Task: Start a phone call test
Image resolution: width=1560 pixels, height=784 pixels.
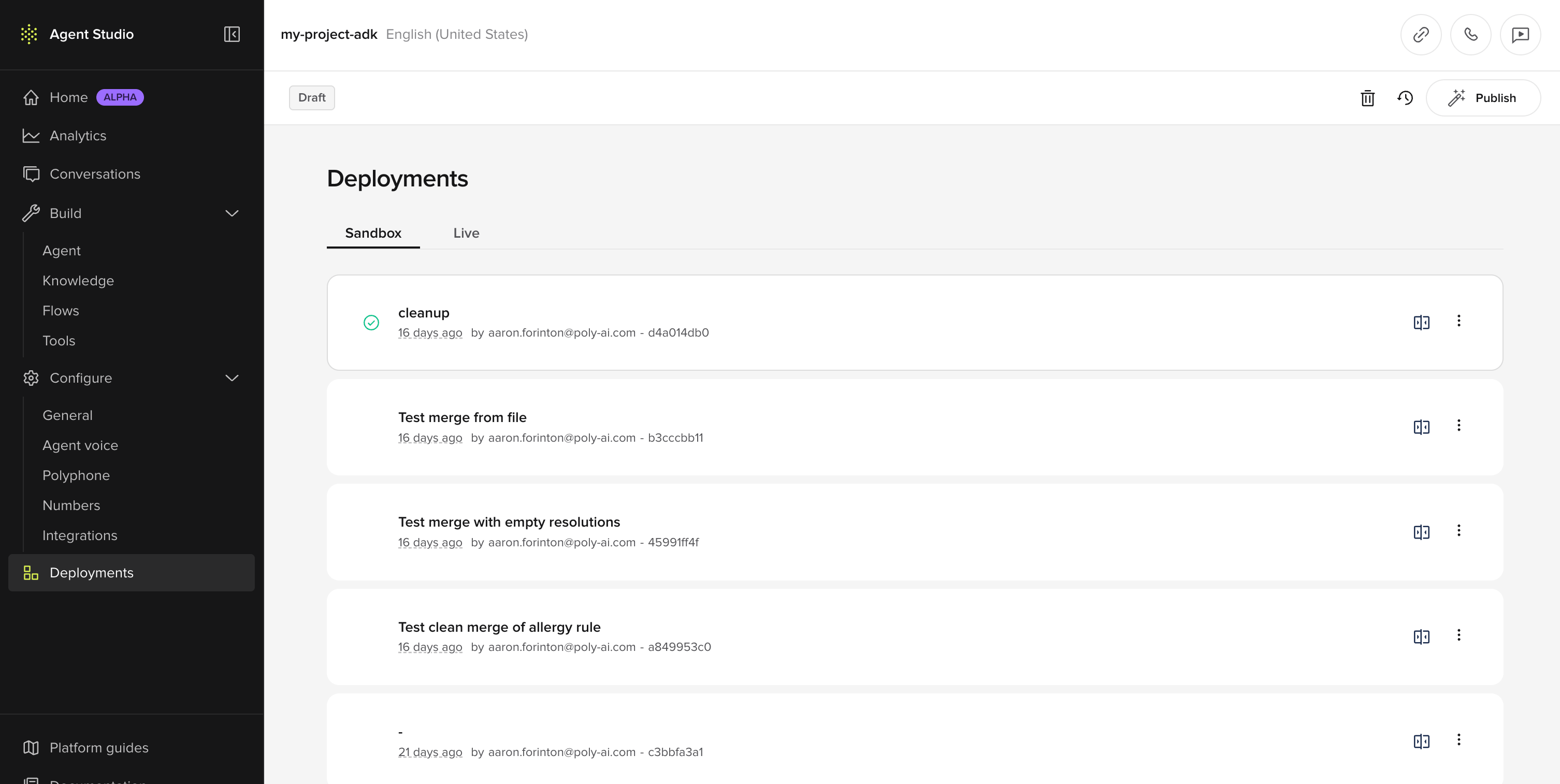Action: 1470,35
